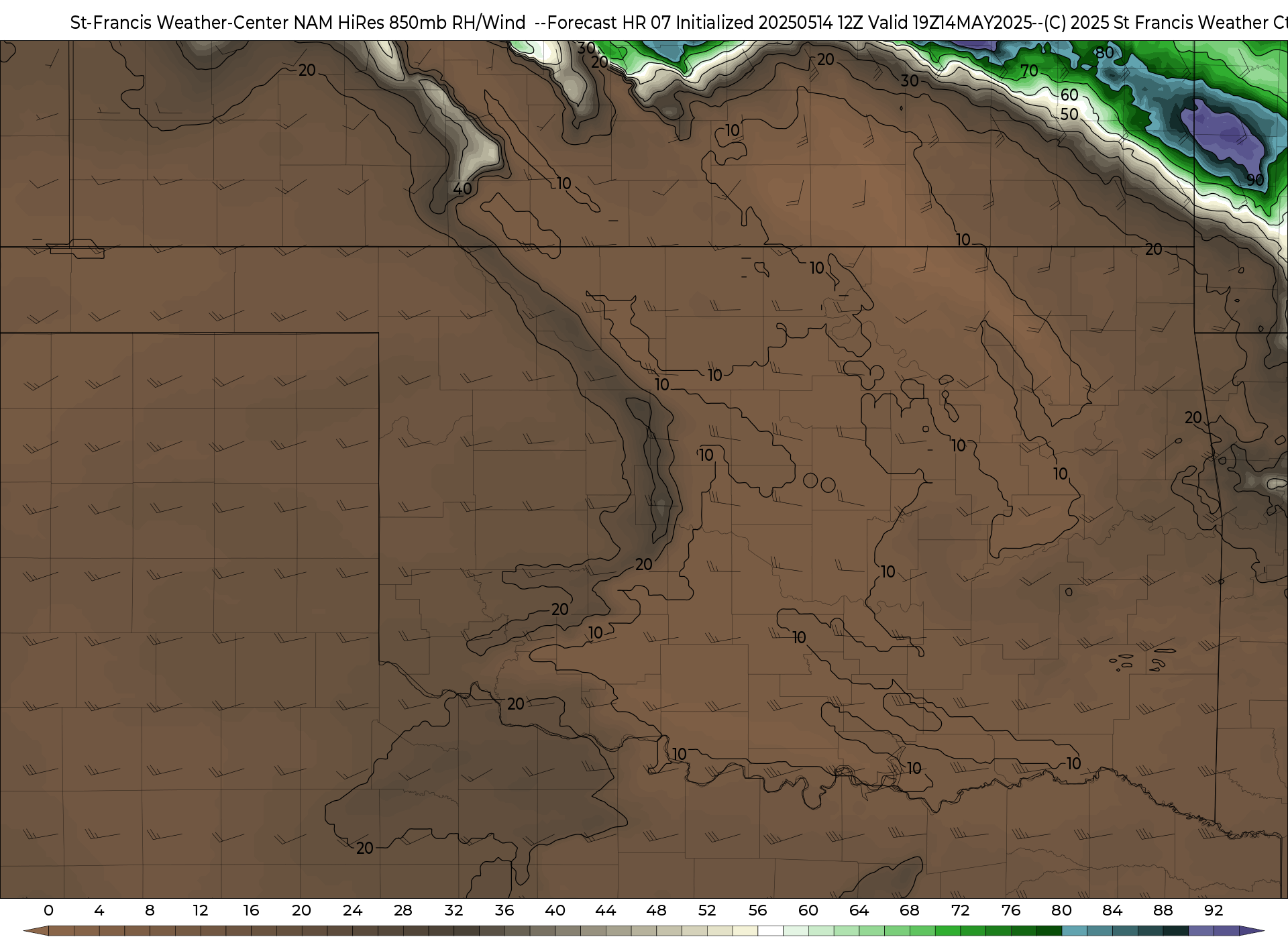Click the "90" contour label on map
This screenshot has height=939, width=1288.
pos(1255,180)
